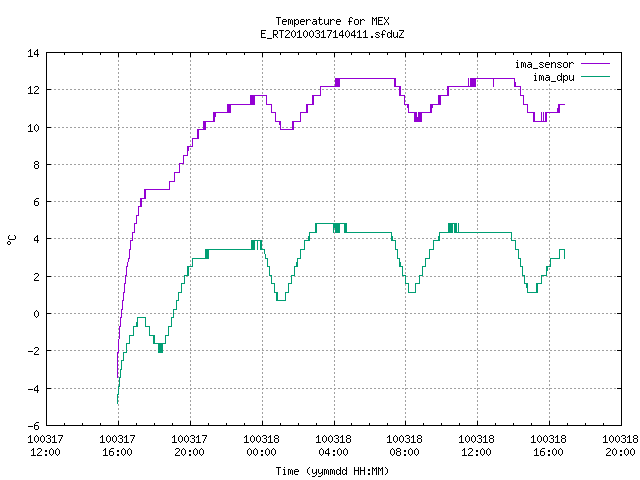Select y-axis tick label "6"
The image size is (640, 480).
coord(36,202)
